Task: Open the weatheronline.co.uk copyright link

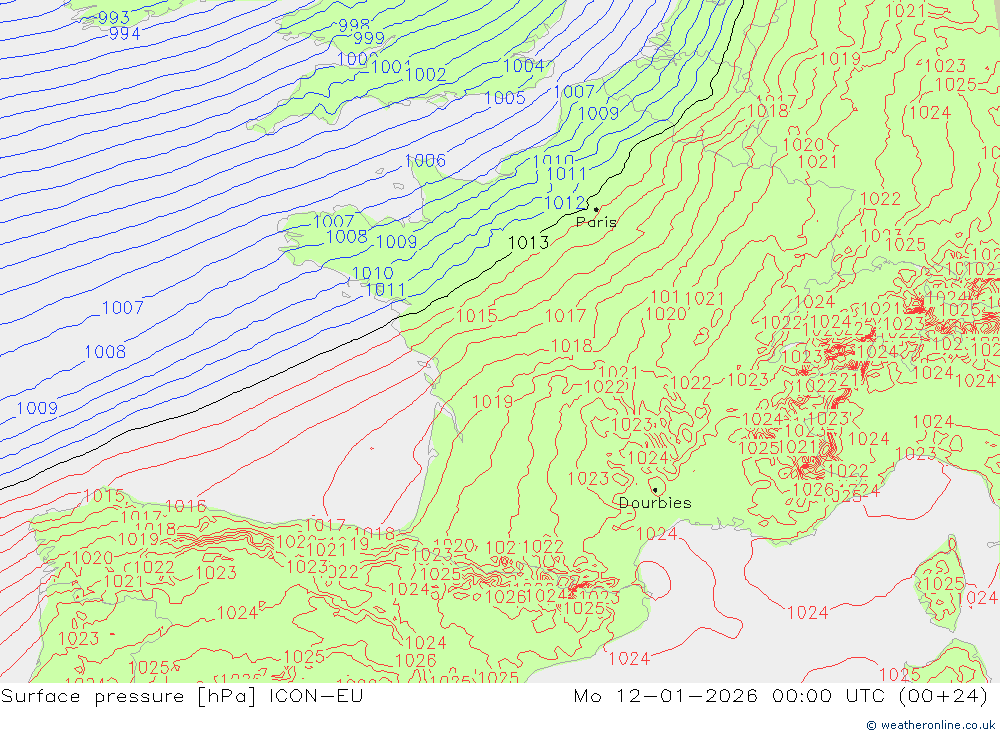Action: 930,725
